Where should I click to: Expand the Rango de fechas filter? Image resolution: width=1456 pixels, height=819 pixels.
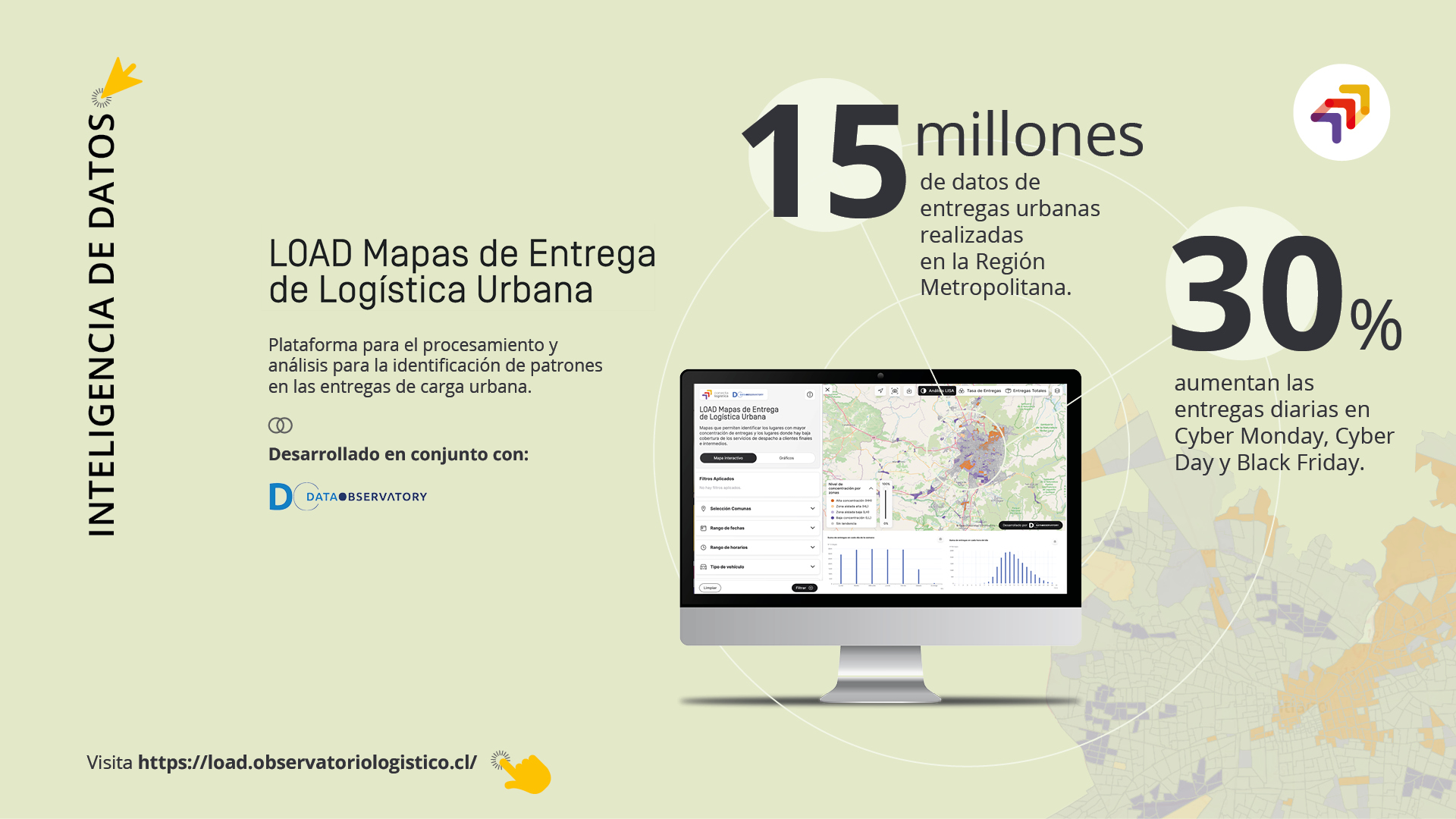point(758,528)
